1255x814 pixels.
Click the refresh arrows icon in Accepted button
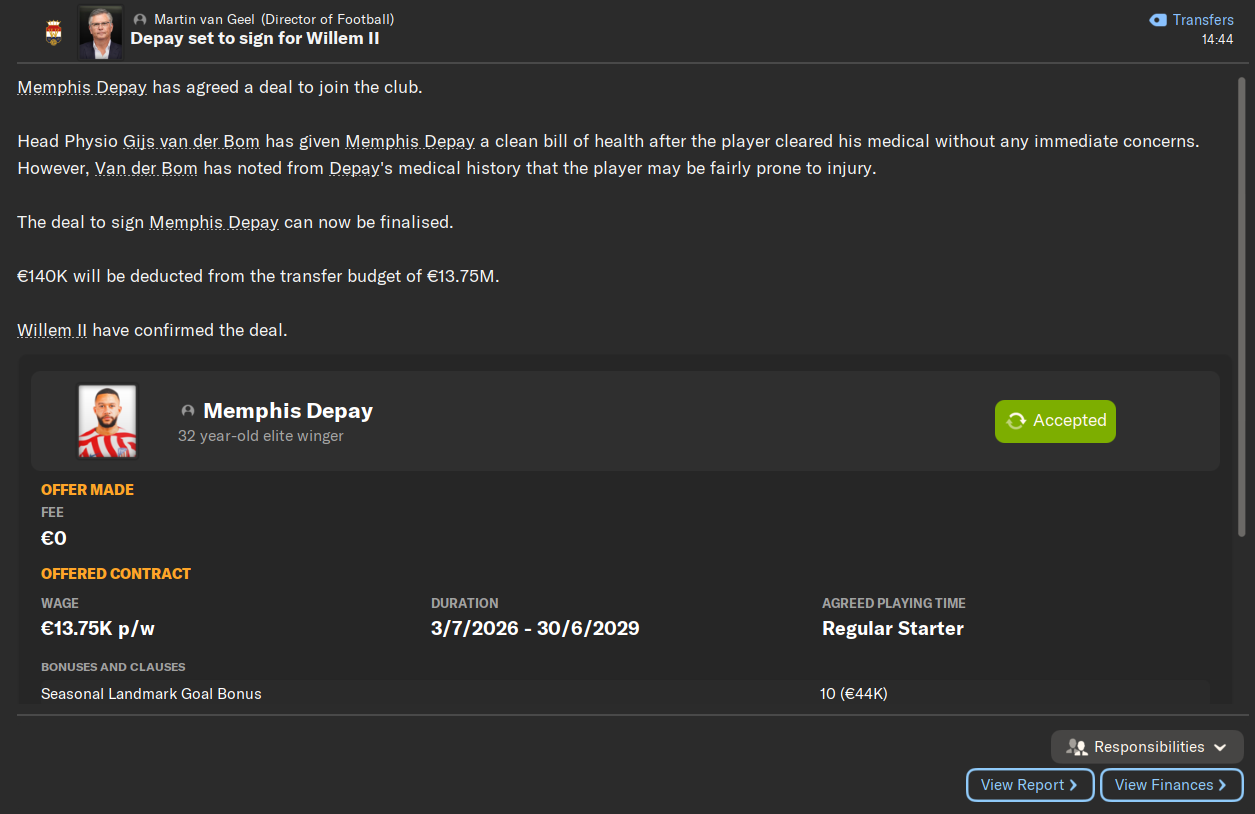click(x=1016, y=421)
